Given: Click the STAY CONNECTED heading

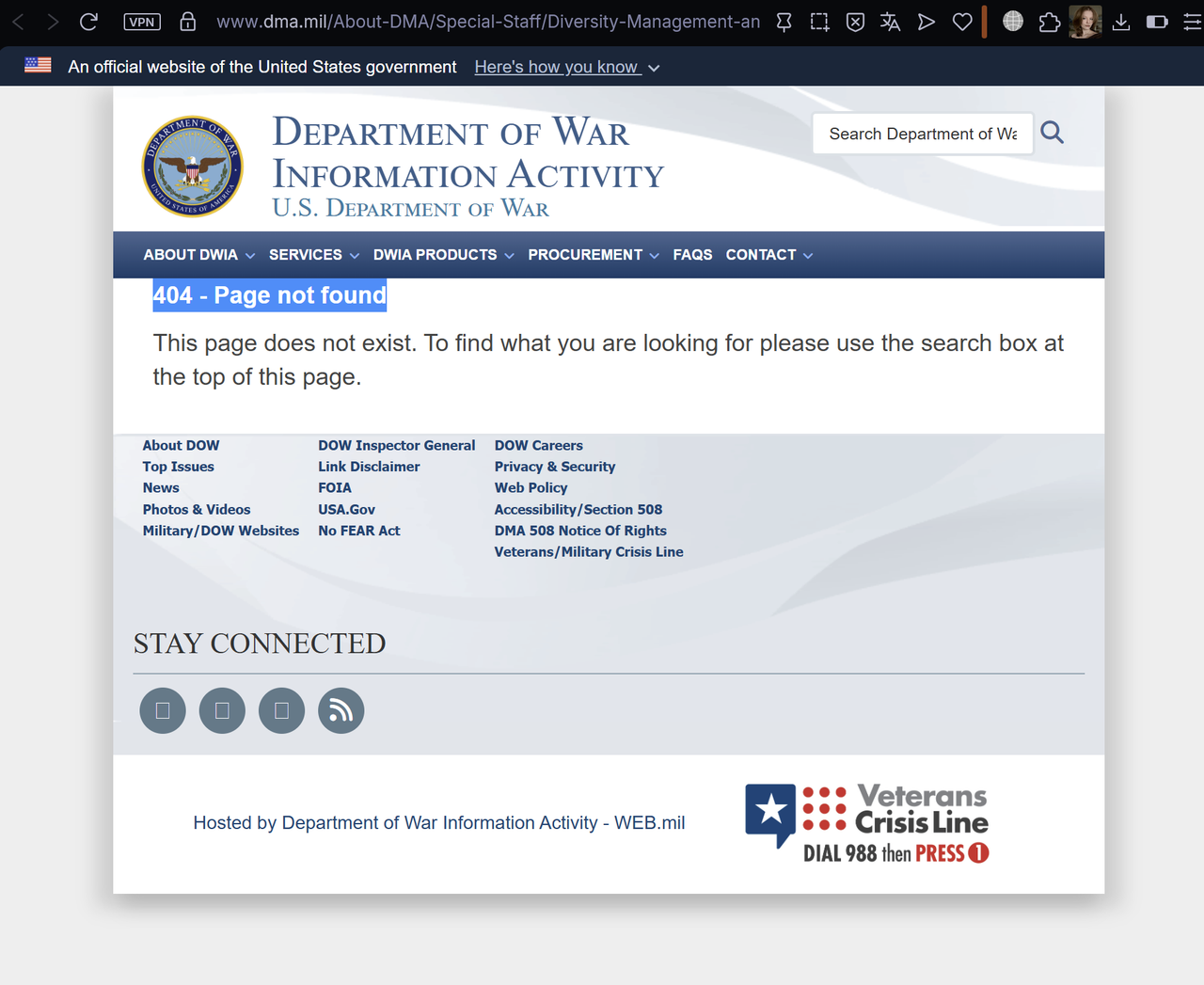Looking at the screenshot, I should point(260,643).
